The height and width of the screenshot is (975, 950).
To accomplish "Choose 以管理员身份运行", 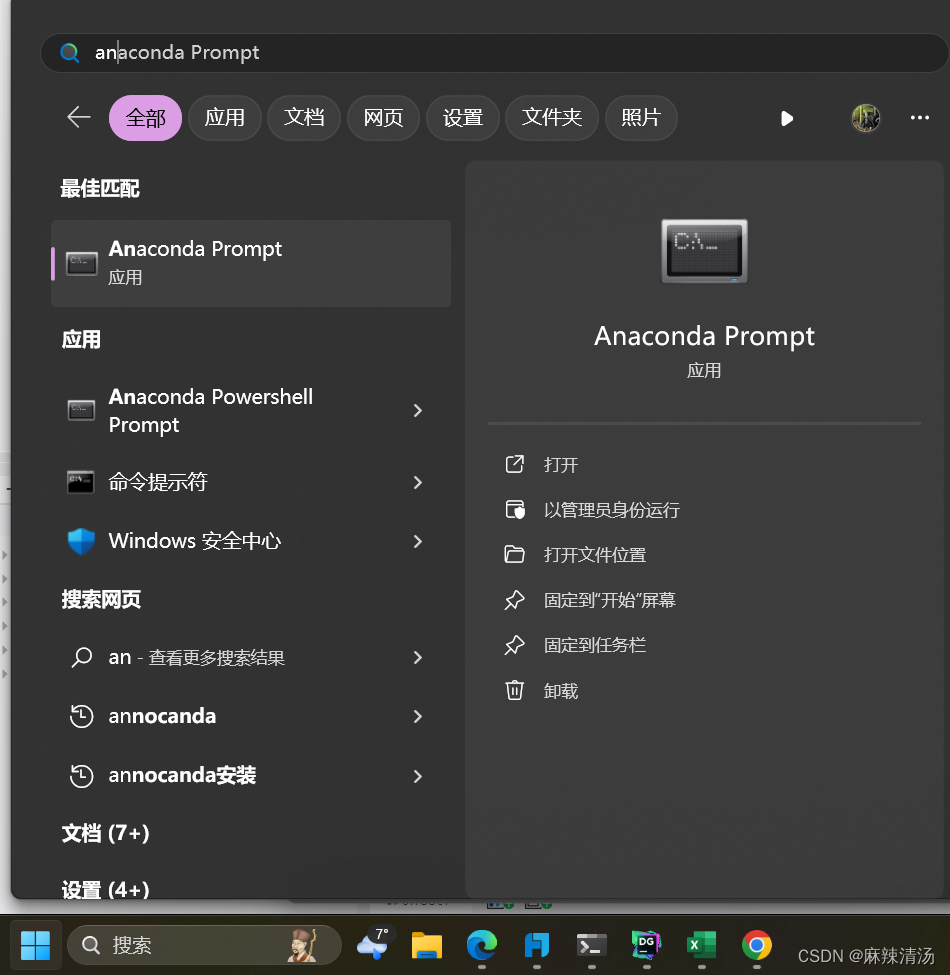I will pos(612,510).
